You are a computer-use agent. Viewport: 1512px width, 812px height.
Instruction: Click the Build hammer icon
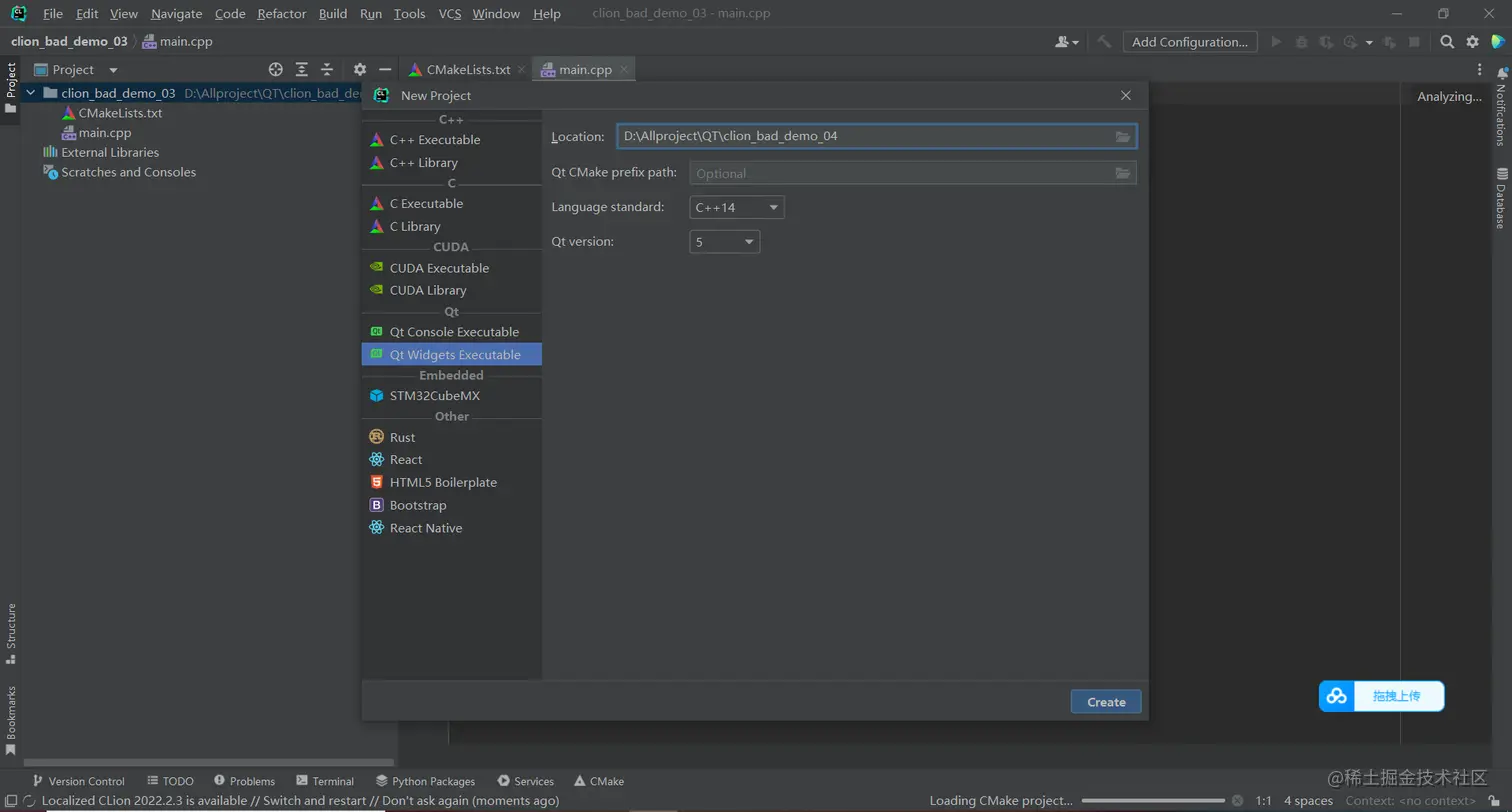1104,42
